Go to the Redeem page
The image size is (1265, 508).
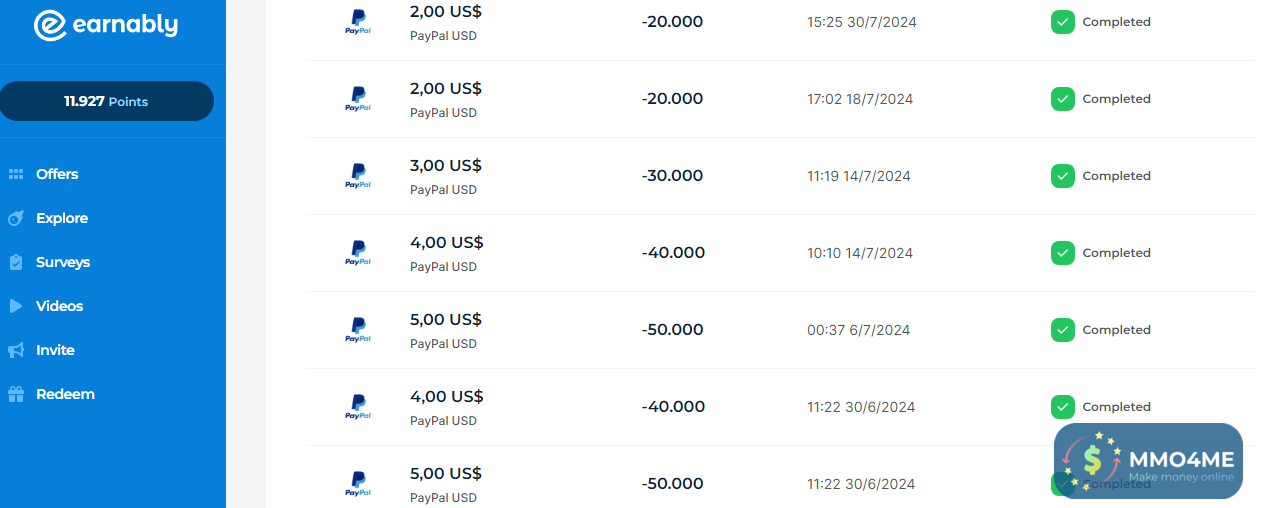(65, 394)
